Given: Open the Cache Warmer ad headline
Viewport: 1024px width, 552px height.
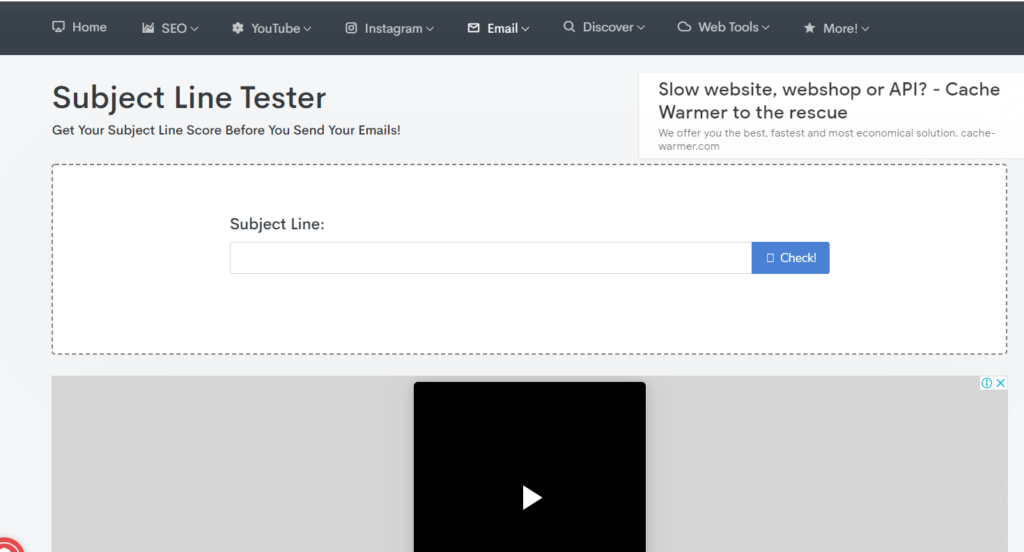Looking at the screenshot, I should coord(829,101).
